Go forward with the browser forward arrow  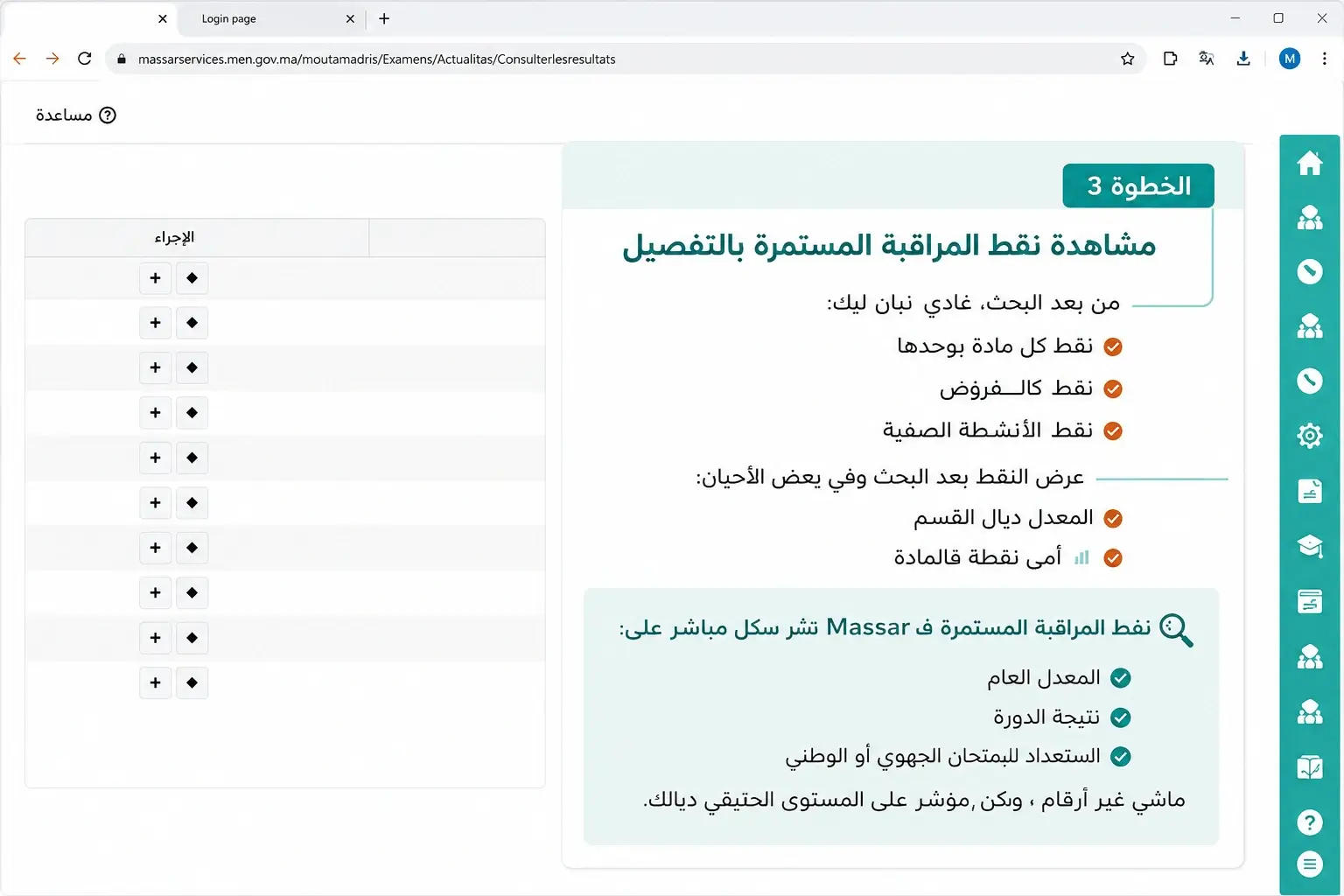52,59
